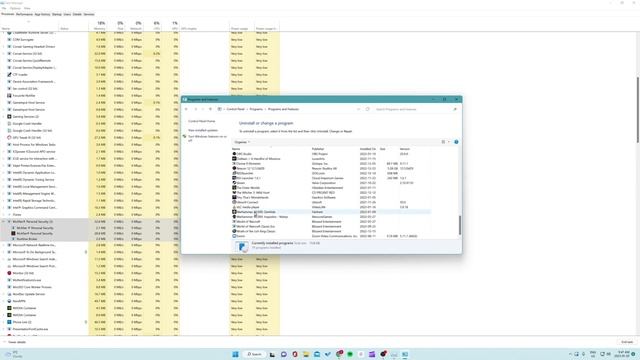Click the Programs and Features list scrollbar
Screen dimensions: 640x360
click(460, 225)
